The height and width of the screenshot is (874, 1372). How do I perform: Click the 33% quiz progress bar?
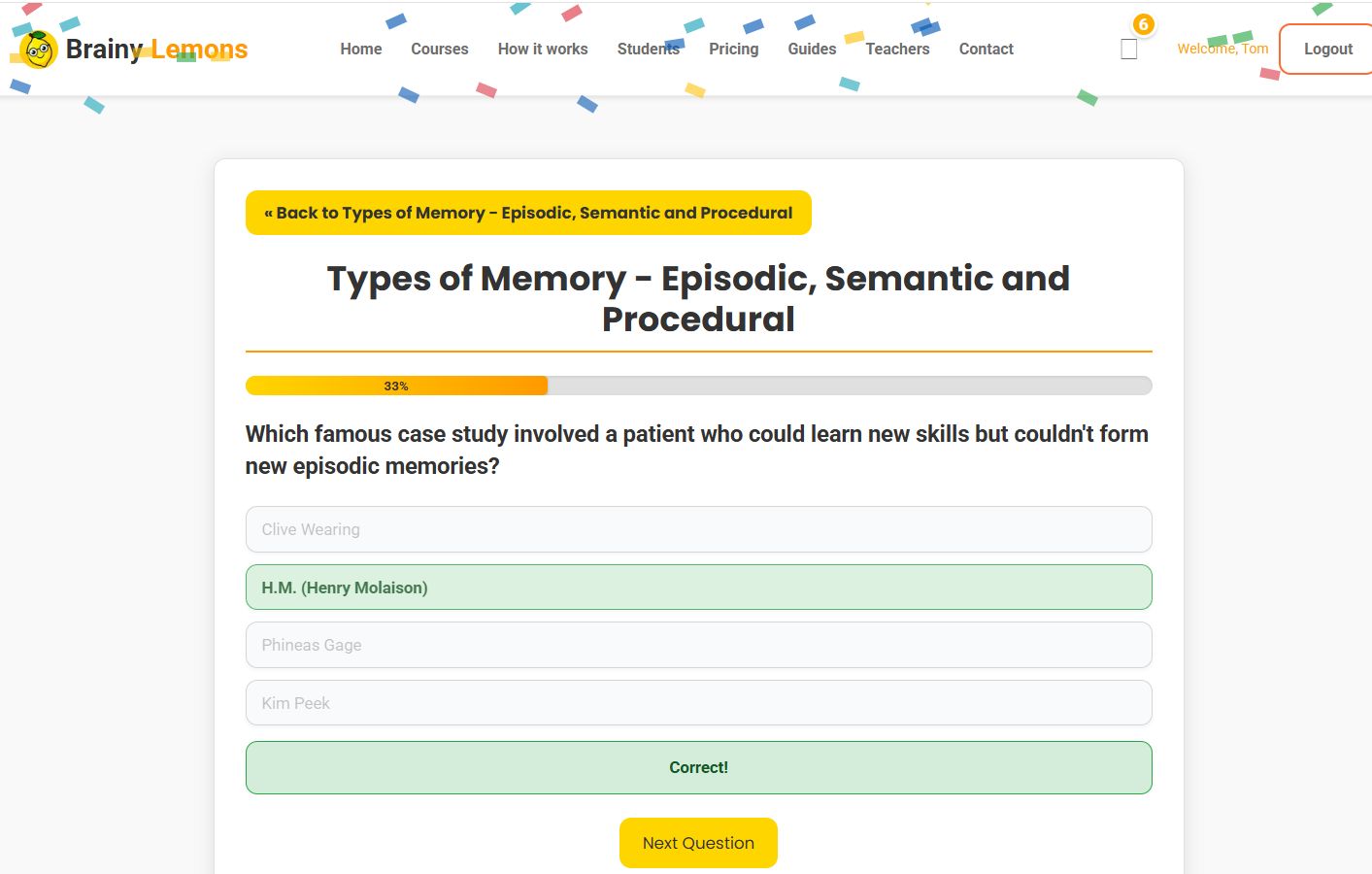coord(698,386)
